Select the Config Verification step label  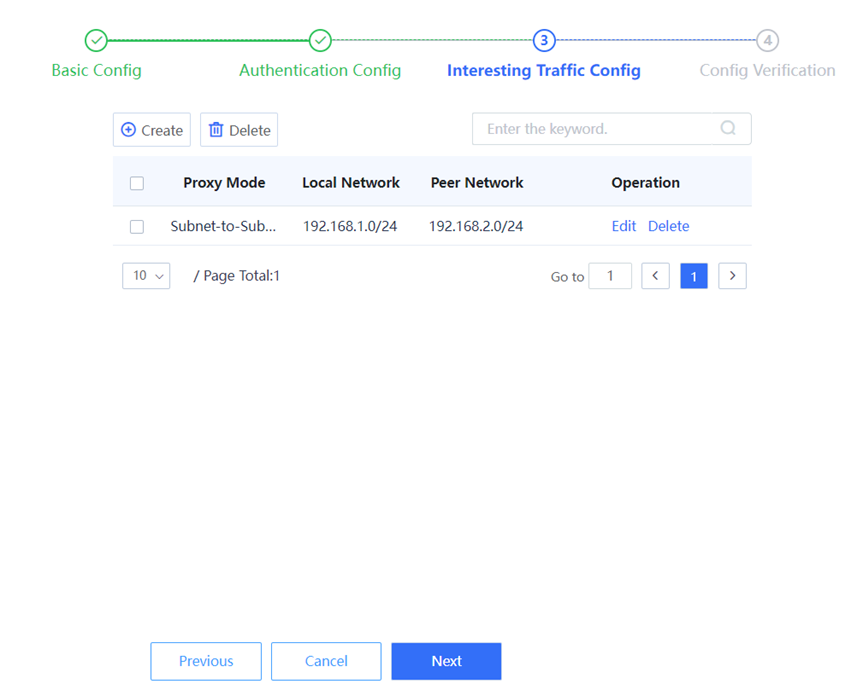(x=767, y=70)
